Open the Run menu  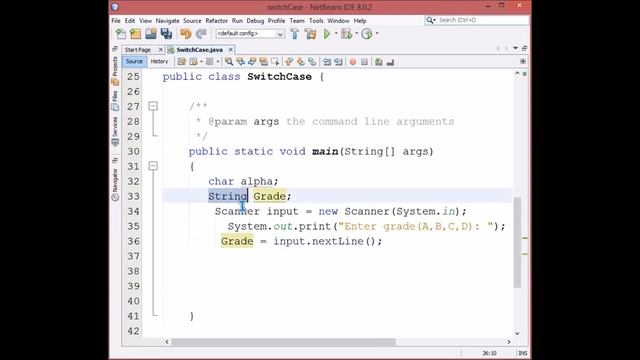coord(237,20)
